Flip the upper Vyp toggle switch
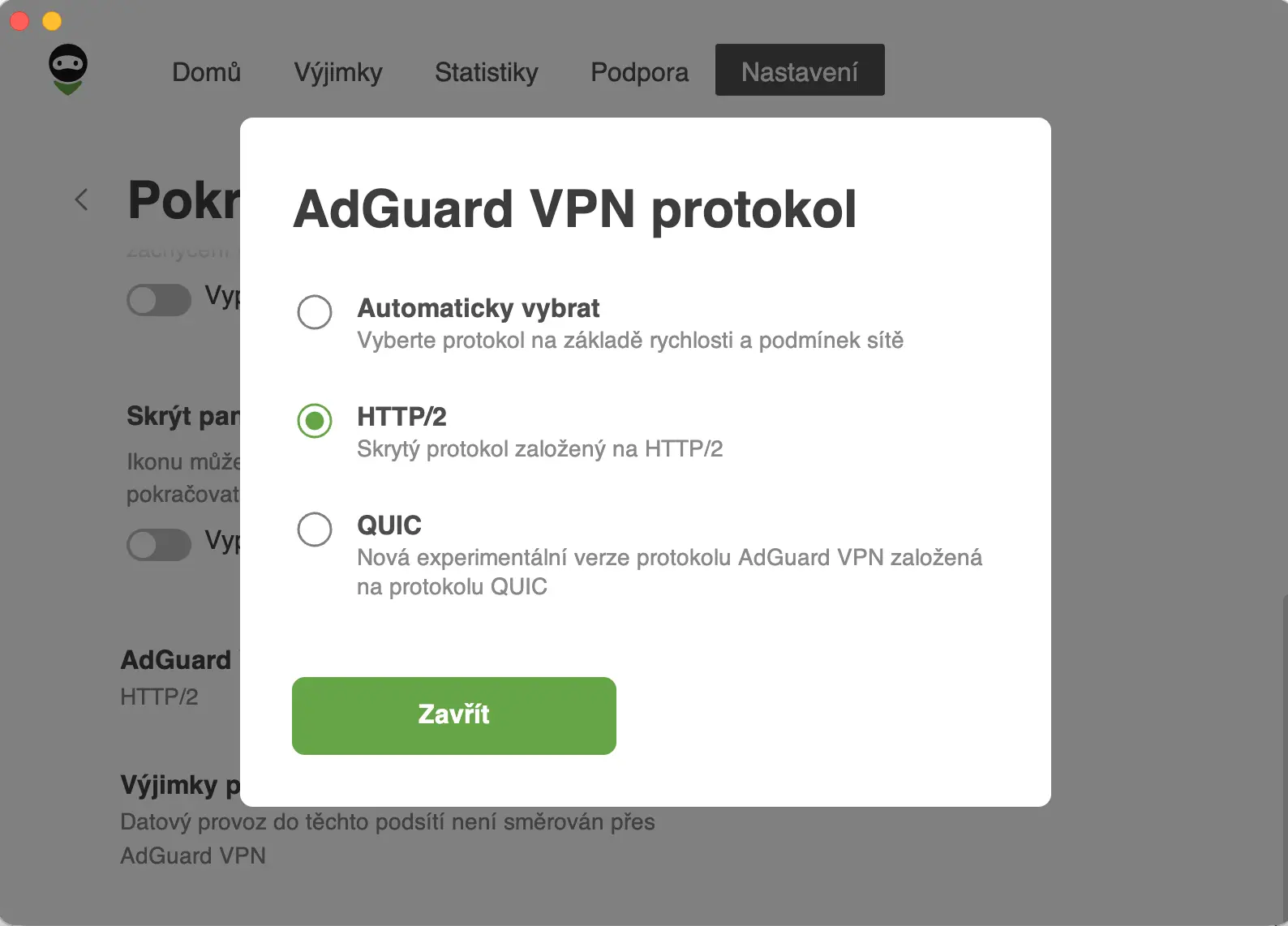 159,300
